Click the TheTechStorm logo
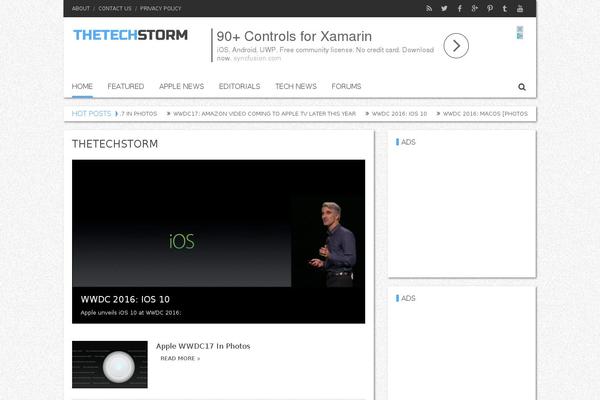600x400 pixels. coord(130,35)
